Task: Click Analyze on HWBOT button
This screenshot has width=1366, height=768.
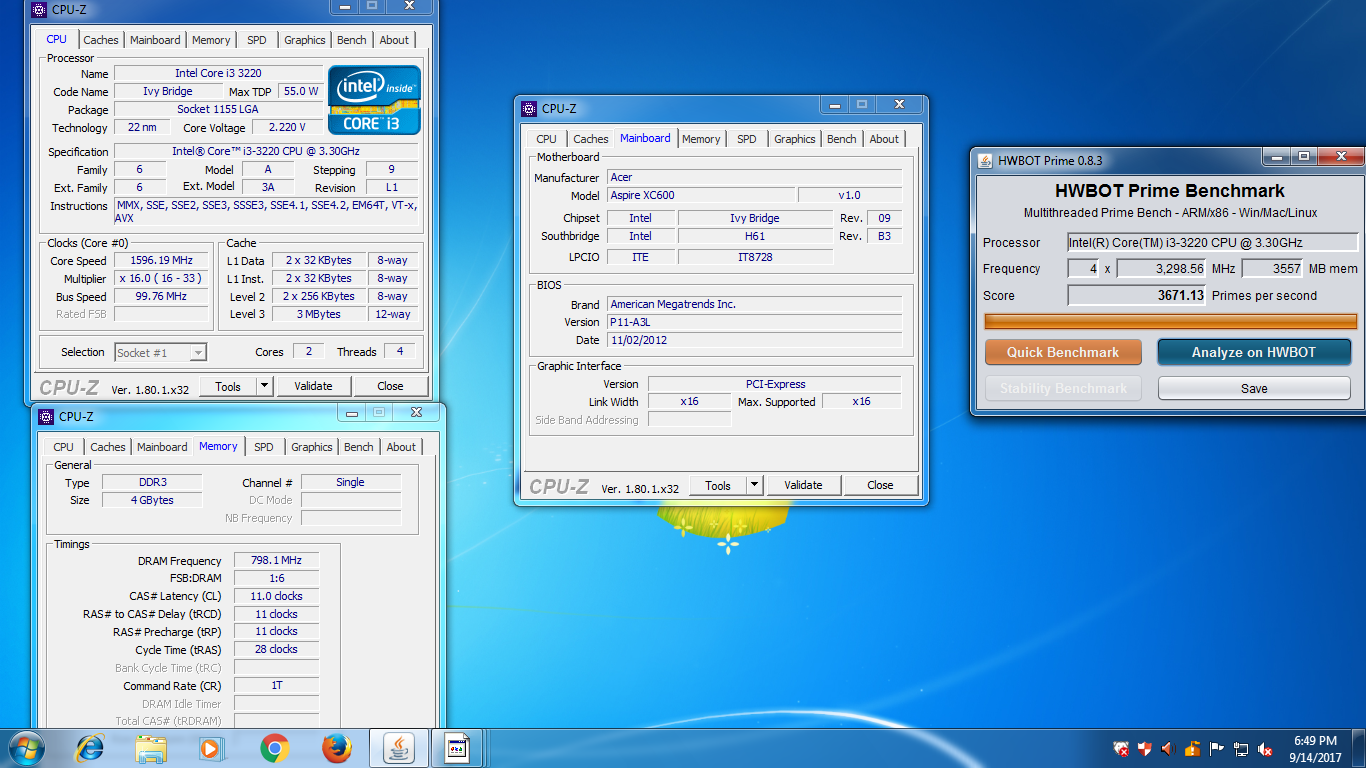Action: click(1254, 352)
